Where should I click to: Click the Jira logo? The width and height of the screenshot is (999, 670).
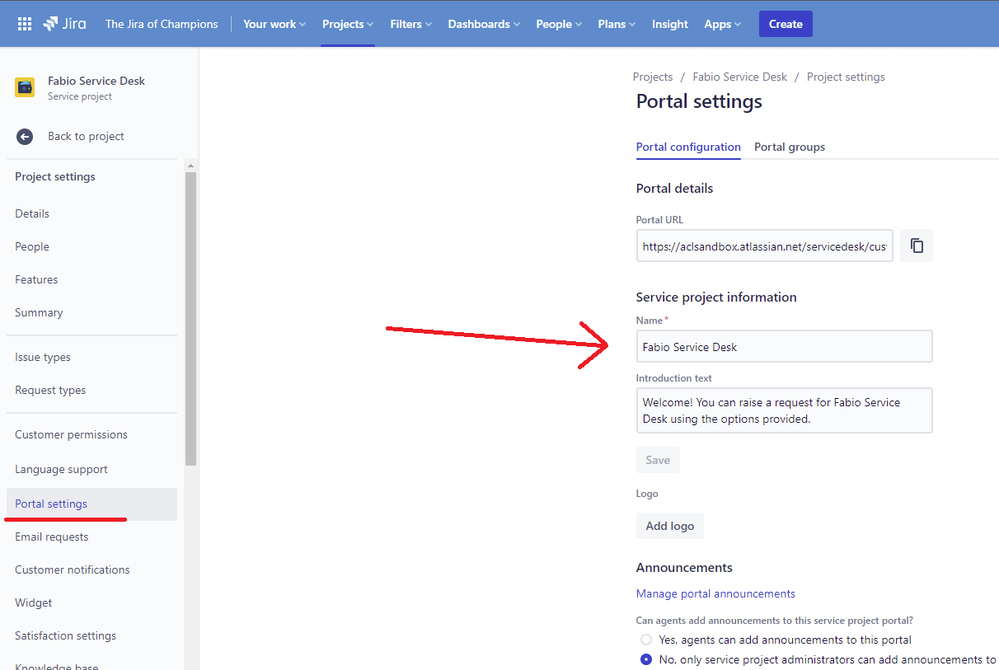(64, 24)
